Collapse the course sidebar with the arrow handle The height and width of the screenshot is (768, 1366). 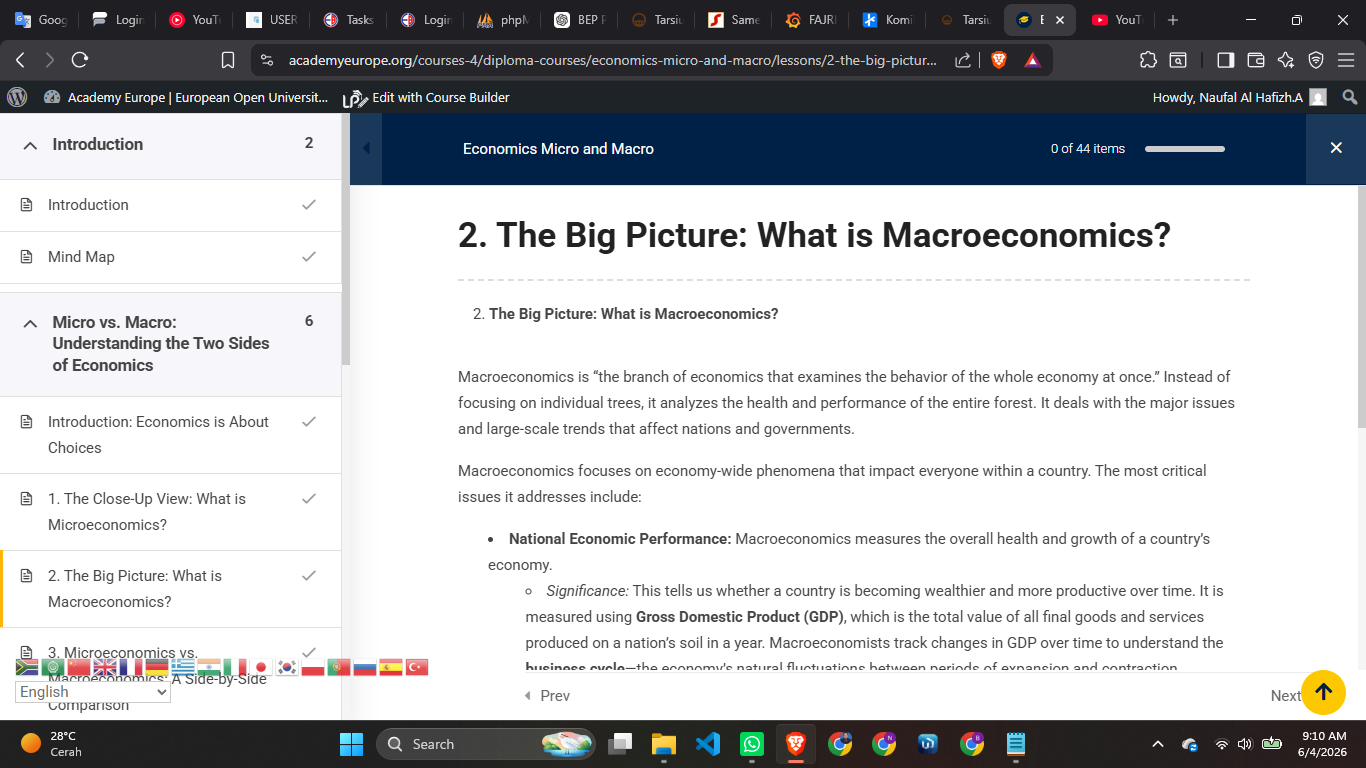coord(366,149)
